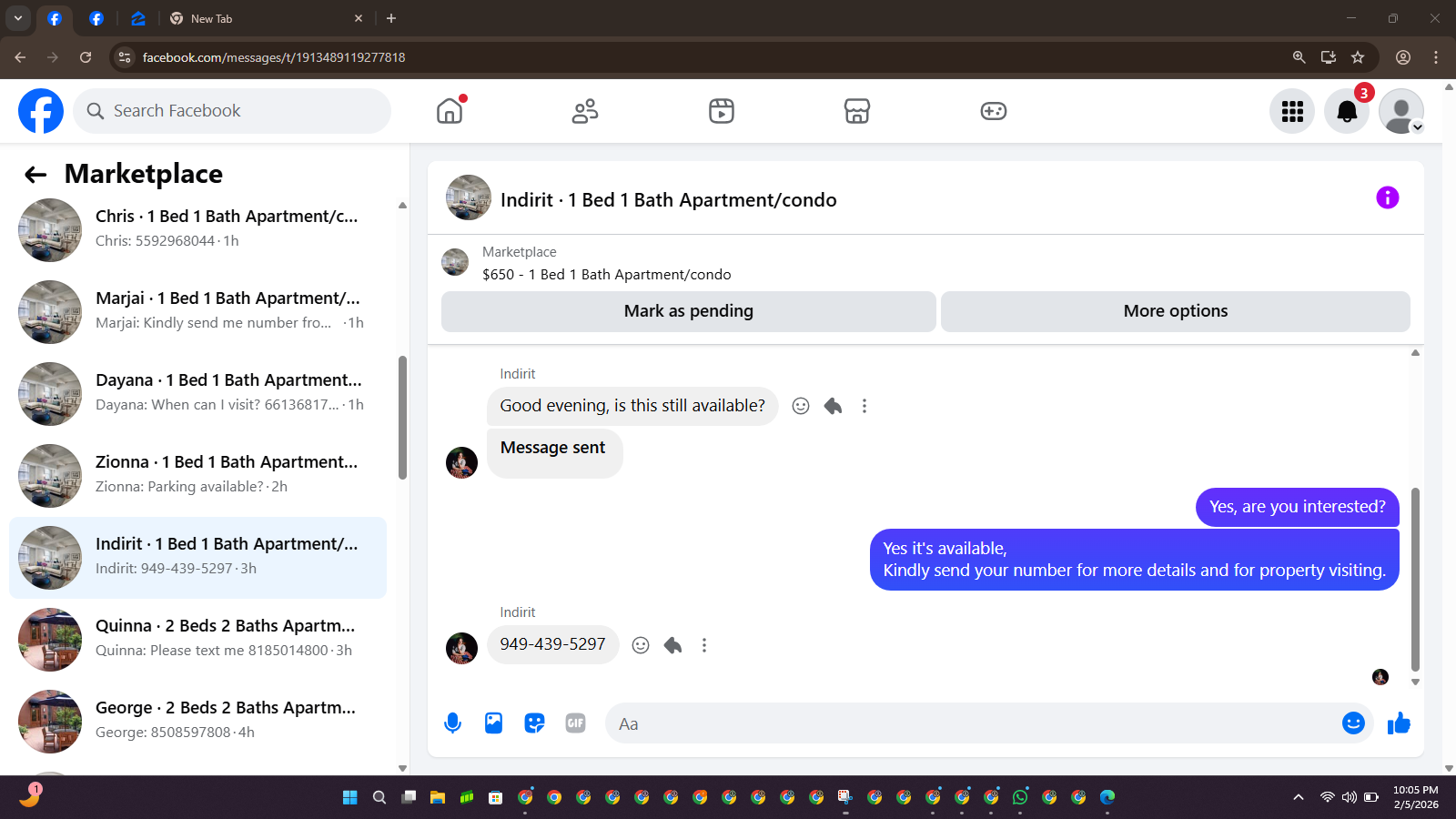Click the 949-439-5297 message bubble

coord(552,644)
